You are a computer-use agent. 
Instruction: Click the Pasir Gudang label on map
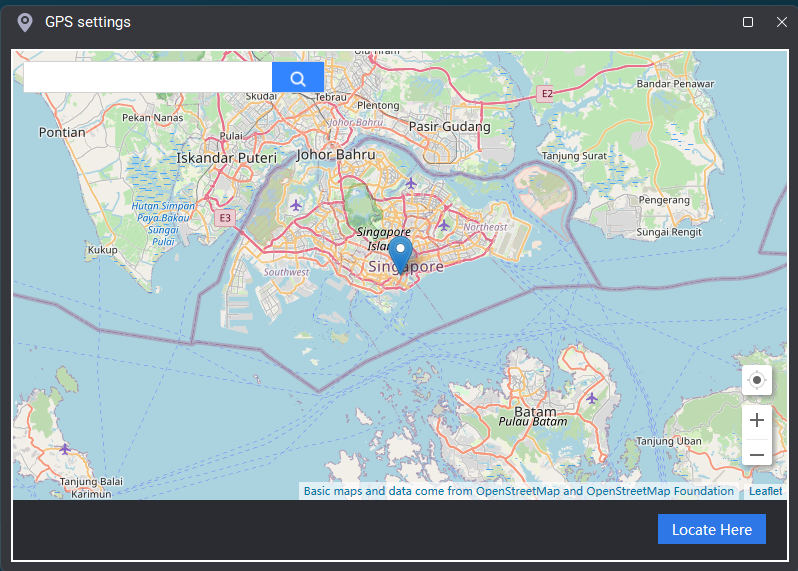450,127
